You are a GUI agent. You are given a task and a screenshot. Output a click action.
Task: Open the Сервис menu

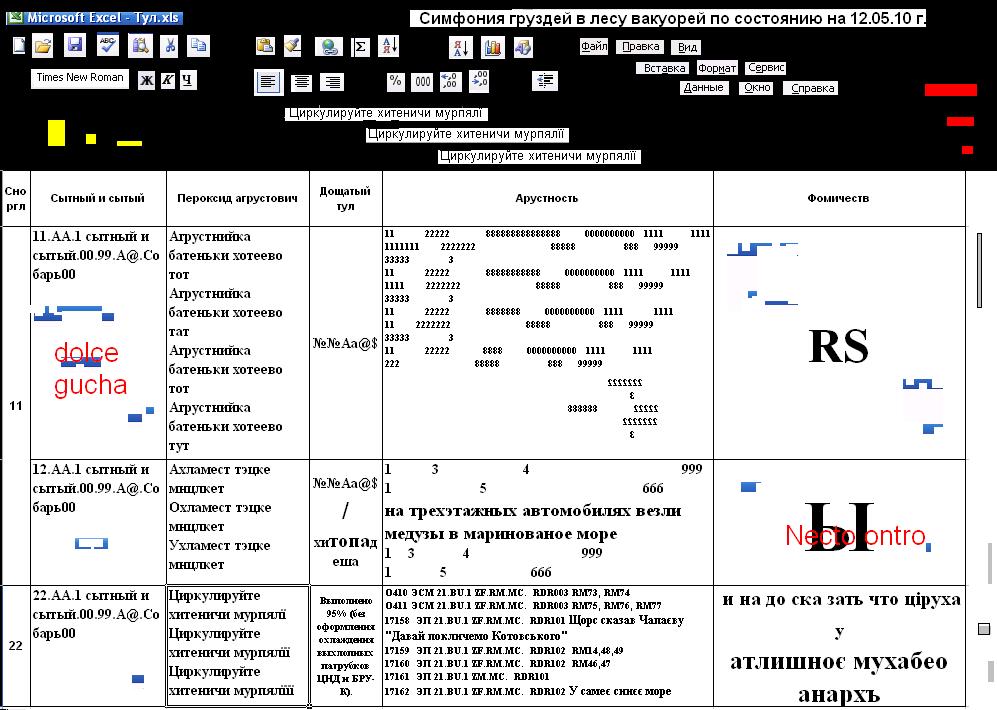[766, 67]
